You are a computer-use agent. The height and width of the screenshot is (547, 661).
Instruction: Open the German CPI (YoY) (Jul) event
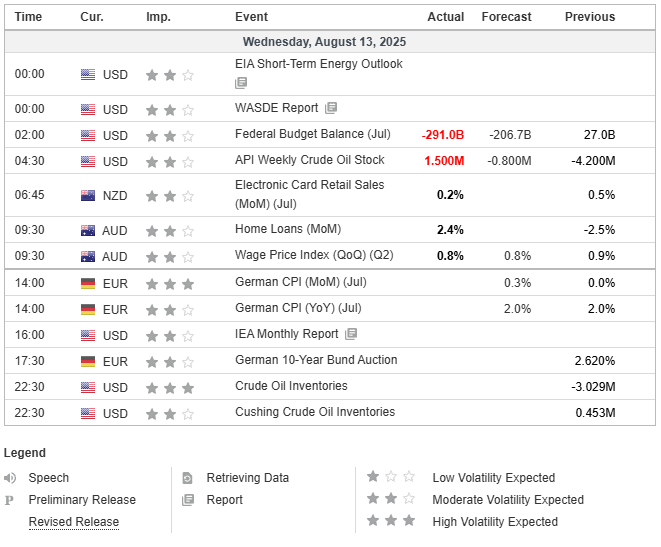298,308
